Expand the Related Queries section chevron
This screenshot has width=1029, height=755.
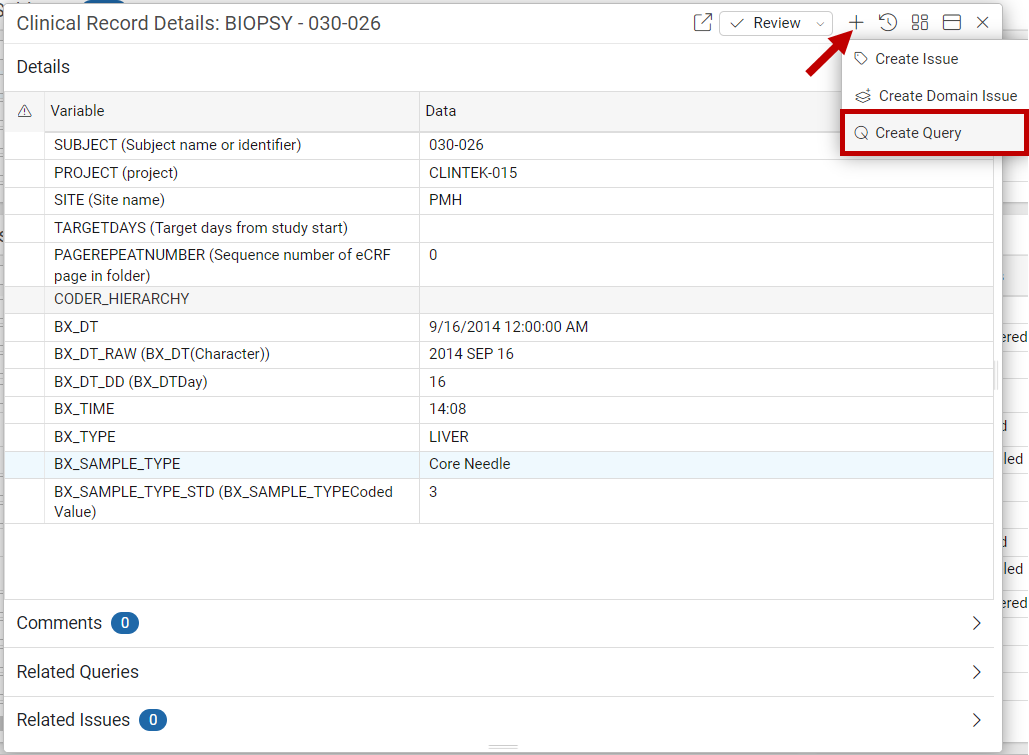pyautogui.click(x=976, y=672)
